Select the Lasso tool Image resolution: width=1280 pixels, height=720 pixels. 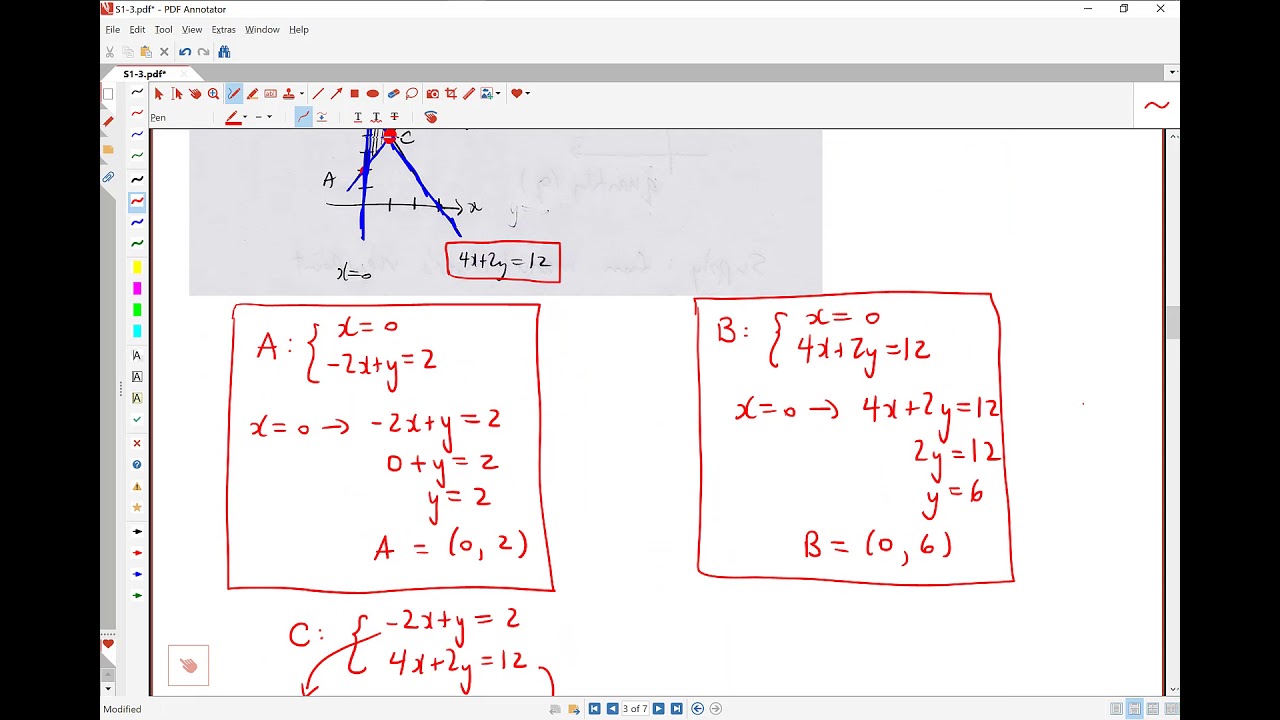(x=411, y=93)
